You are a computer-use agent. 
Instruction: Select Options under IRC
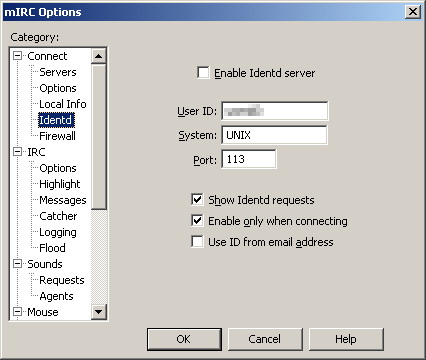tap(58, 168)
